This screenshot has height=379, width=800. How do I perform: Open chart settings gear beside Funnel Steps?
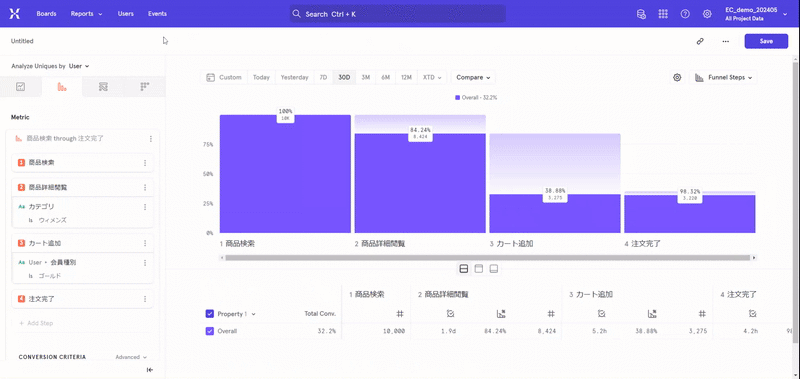tap(677, 78)
